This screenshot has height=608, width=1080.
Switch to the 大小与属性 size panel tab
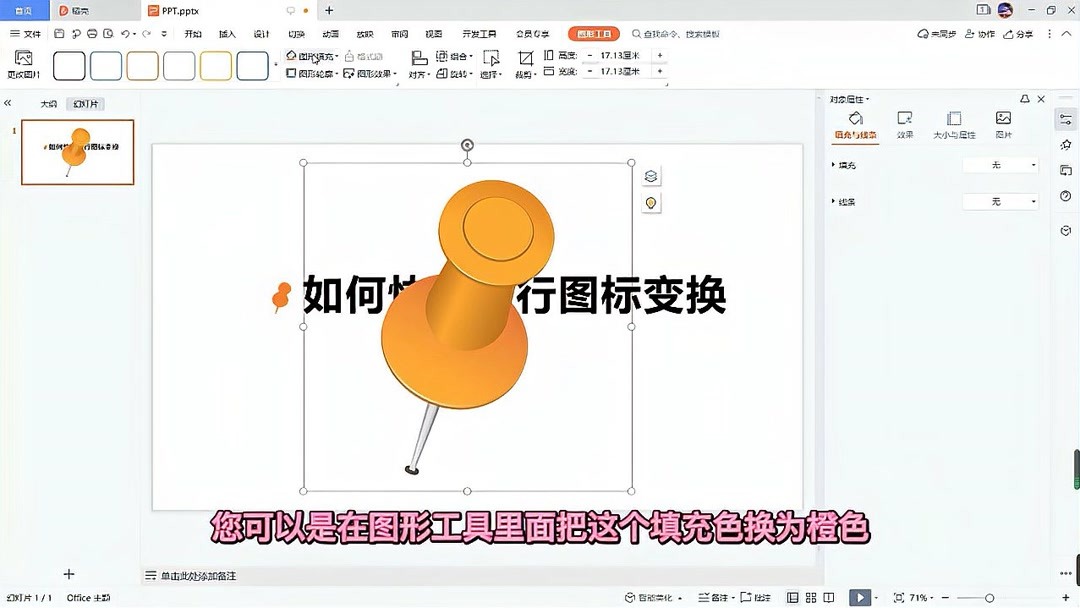pyautogui.click(x=953, y=122)
